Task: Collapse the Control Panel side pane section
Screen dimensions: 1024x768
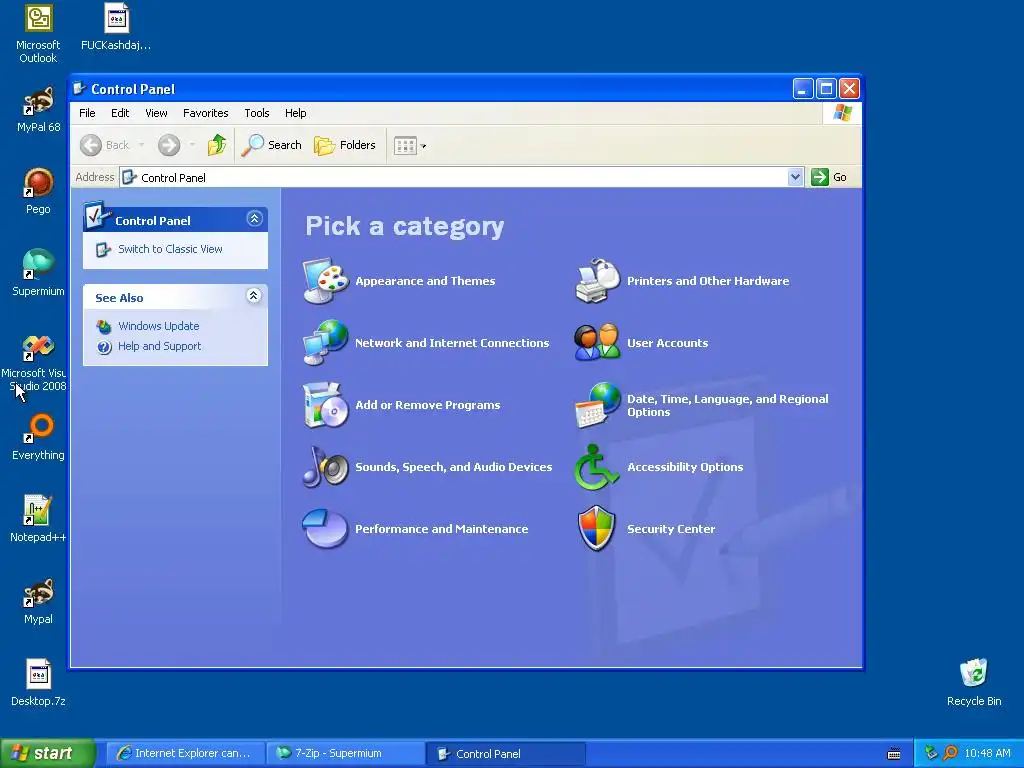Action: point(255,219)
